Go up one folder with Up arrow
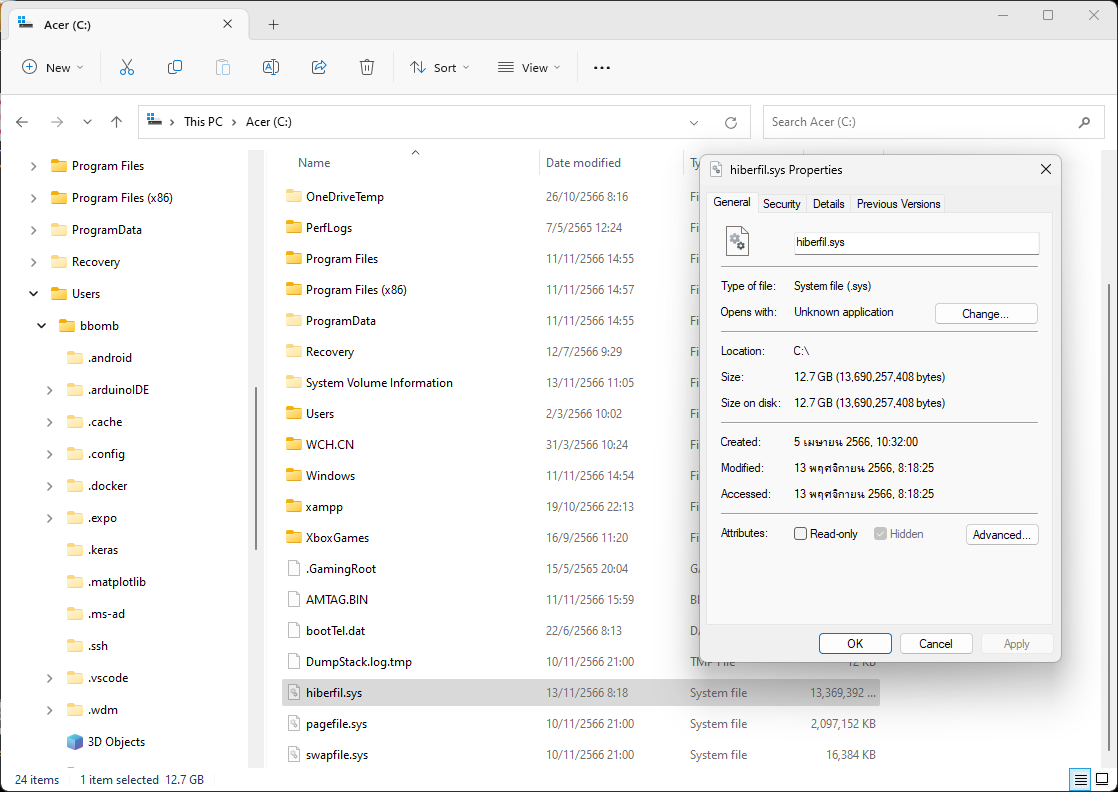 [x=116, y=122]
